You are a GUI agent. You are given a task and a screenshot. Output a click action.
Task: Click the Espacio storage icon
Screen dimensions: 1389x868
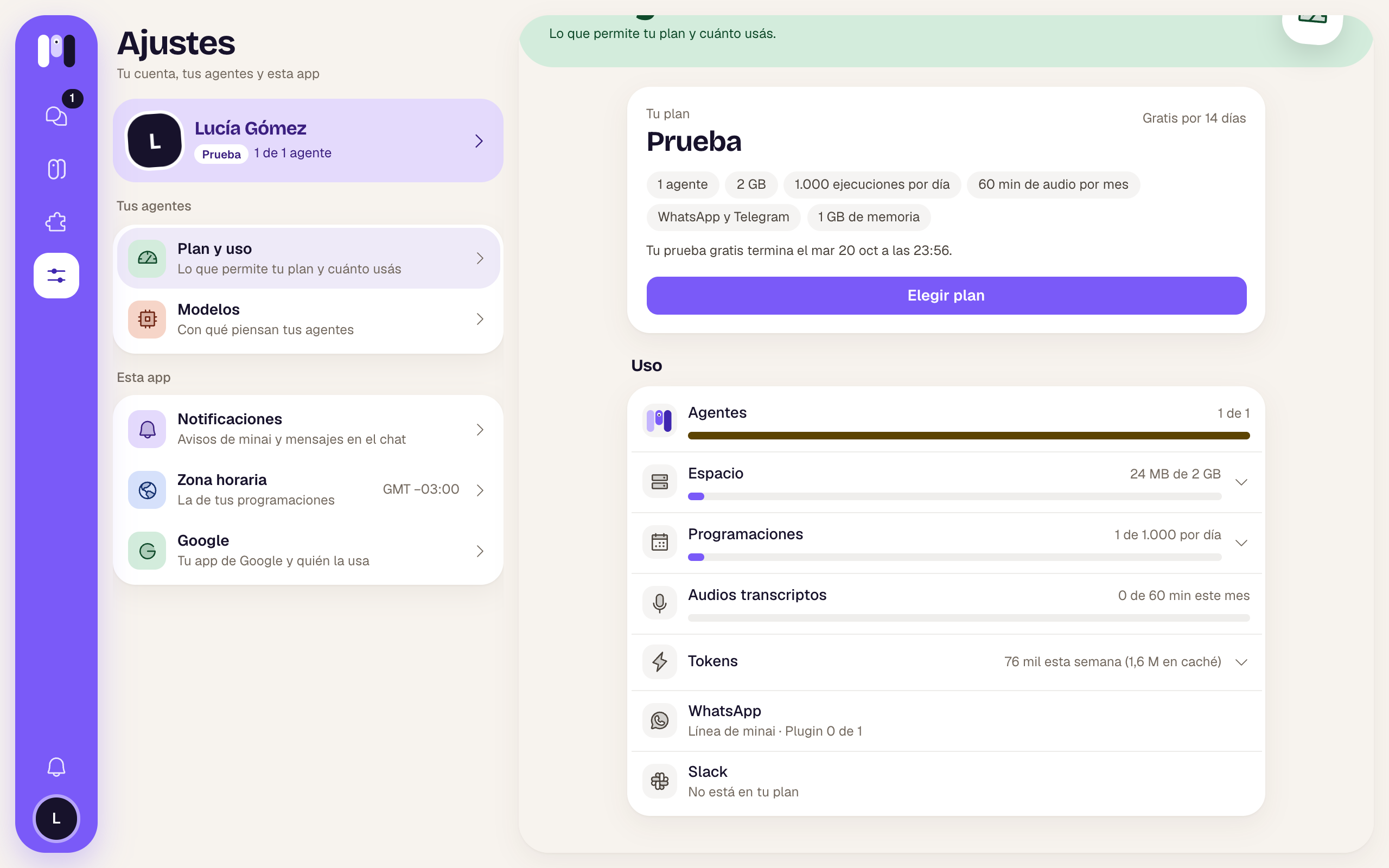659,482
